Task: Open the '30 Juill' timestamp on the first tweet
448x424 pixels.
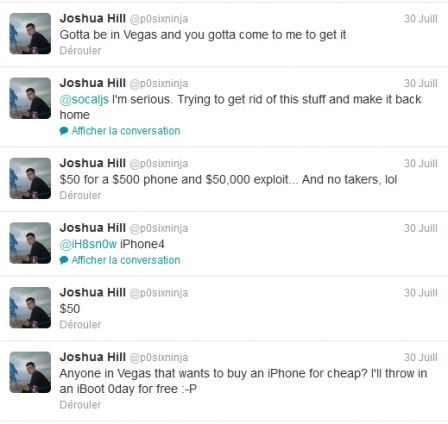Action: (x=421, y=19)
